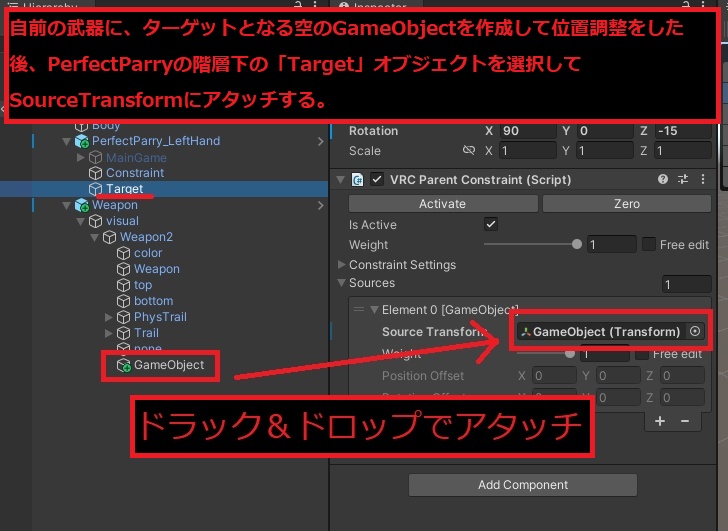Collapse the PerfectParry_LeftHand node
This screenshot has width=728, height=531.
(x=66, y=141)
